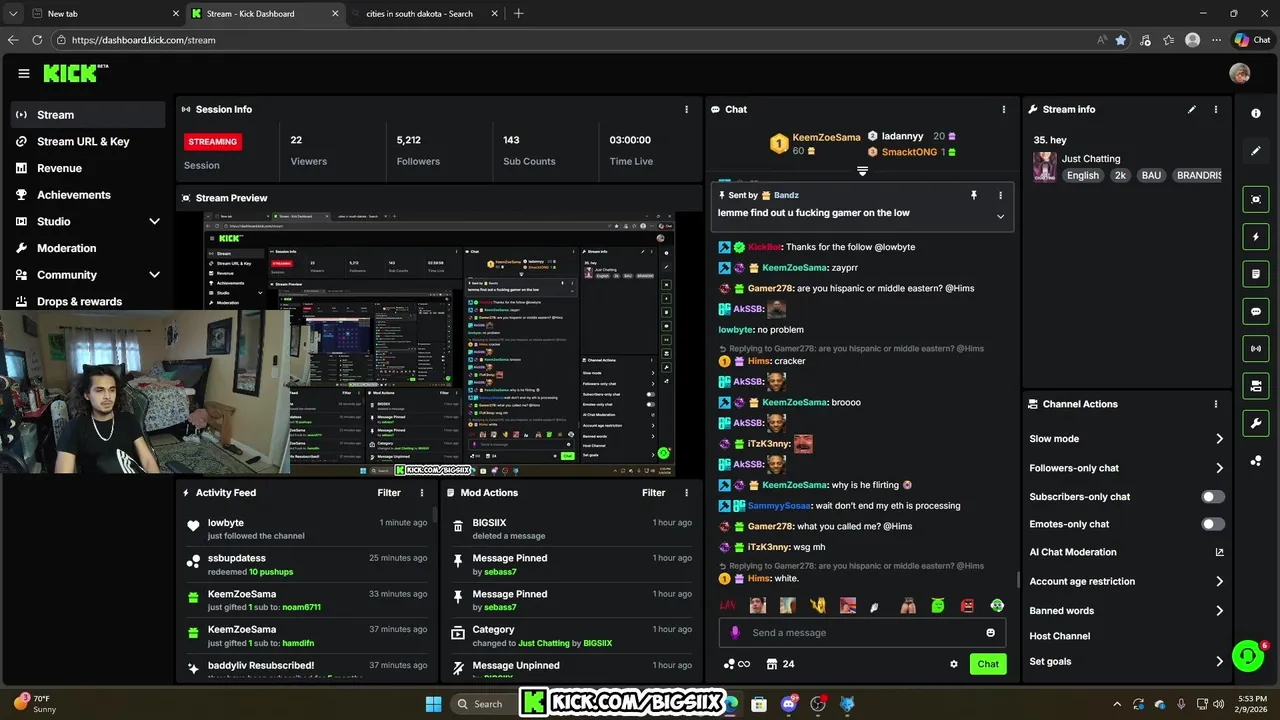The height and width of the screenshot is (720, 1280).
Task: Click the info icon in right sidebar
Action: (1256, 113)
